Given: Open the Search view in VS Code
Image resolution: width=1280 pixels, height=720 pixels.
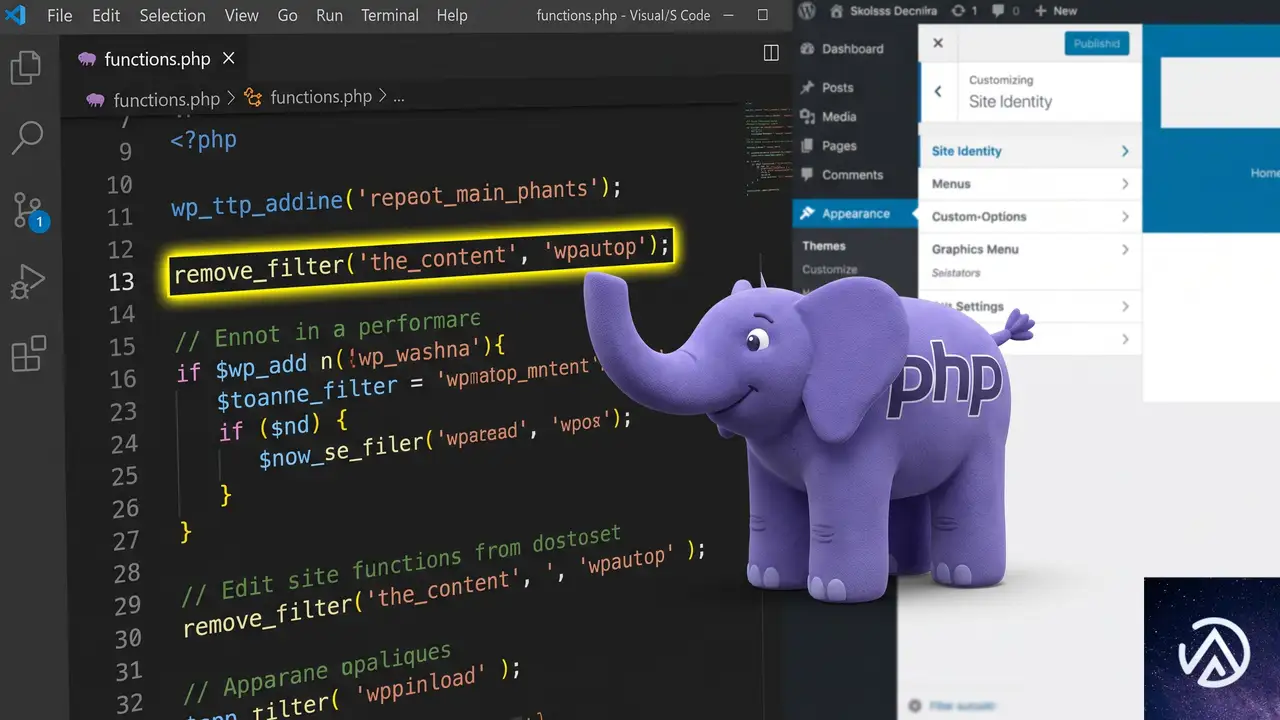Looking at the screenshot, I should [26, 138].
